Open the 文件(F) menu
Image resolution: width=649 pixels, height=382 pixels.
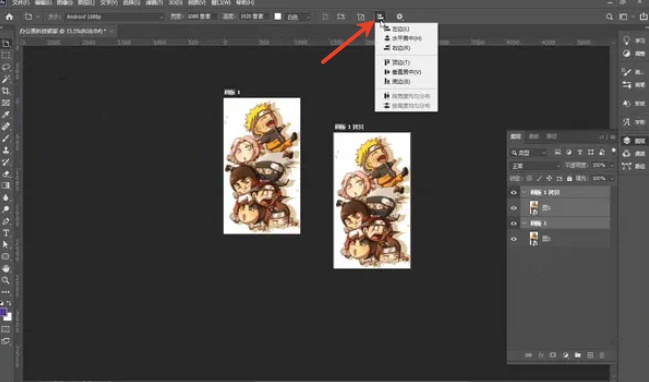[21, 2]
